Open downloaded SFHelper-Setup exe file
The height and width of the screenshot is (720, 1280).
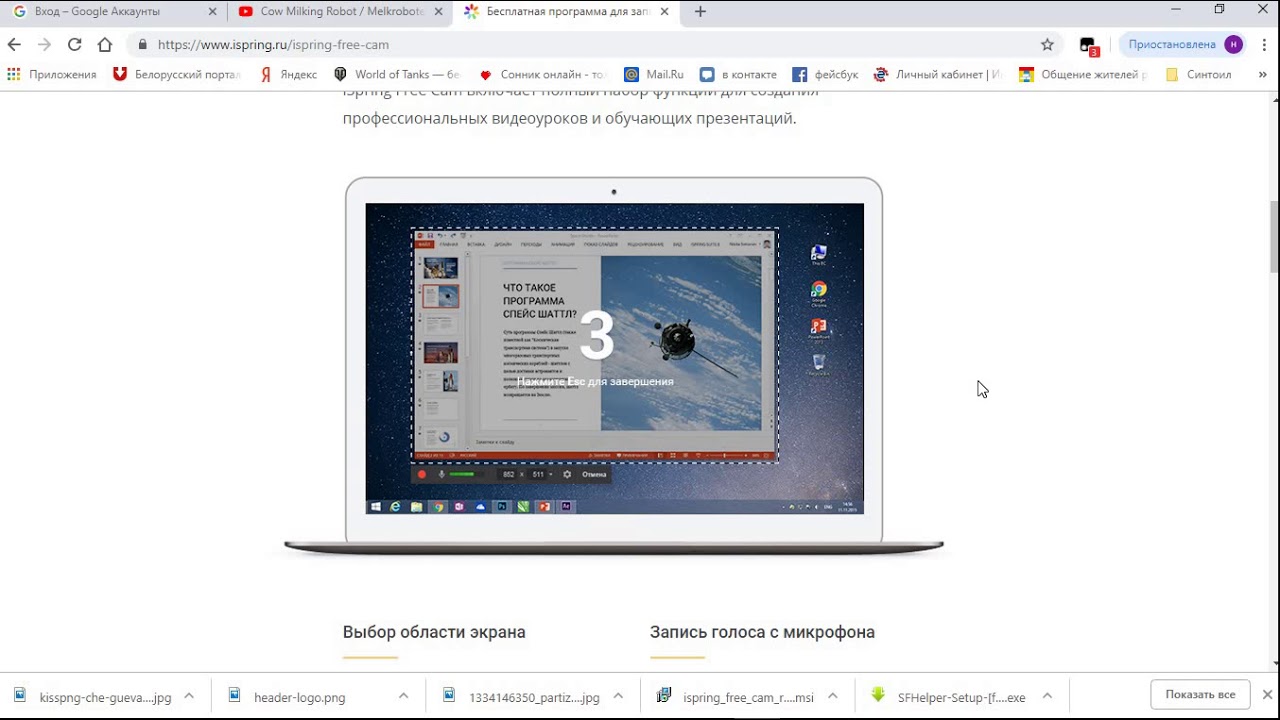[x=950, y=697]
